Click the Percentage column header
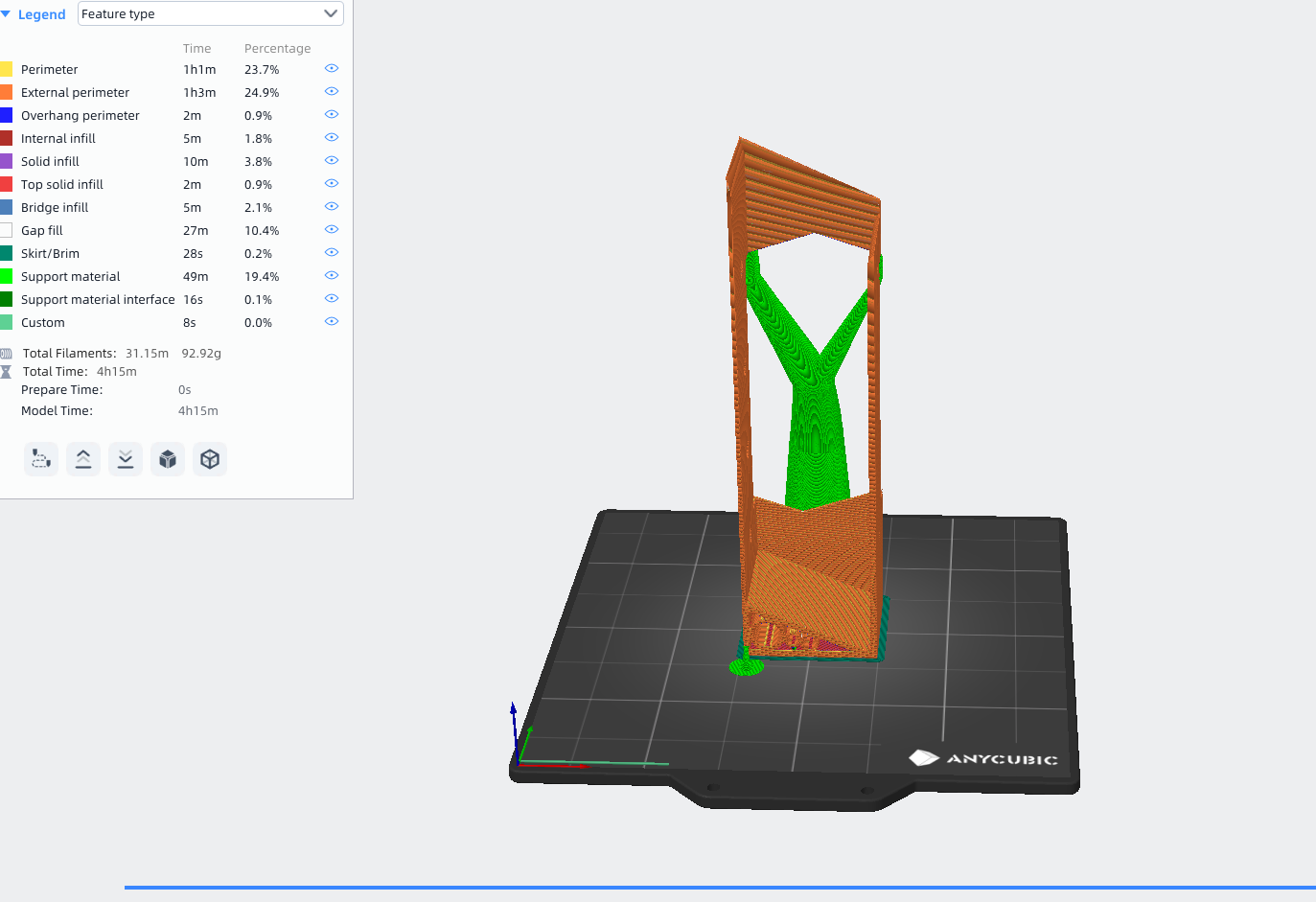Image resolution: width=1316 pixels, height=902 pixels. pos(278,49)
